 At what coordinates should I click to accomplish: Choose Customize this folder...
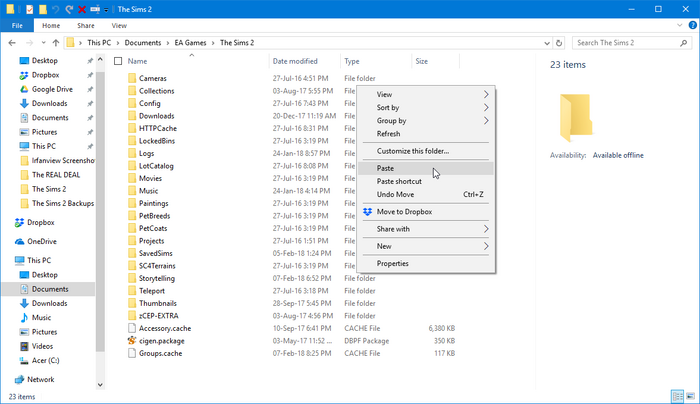(426, 151)
